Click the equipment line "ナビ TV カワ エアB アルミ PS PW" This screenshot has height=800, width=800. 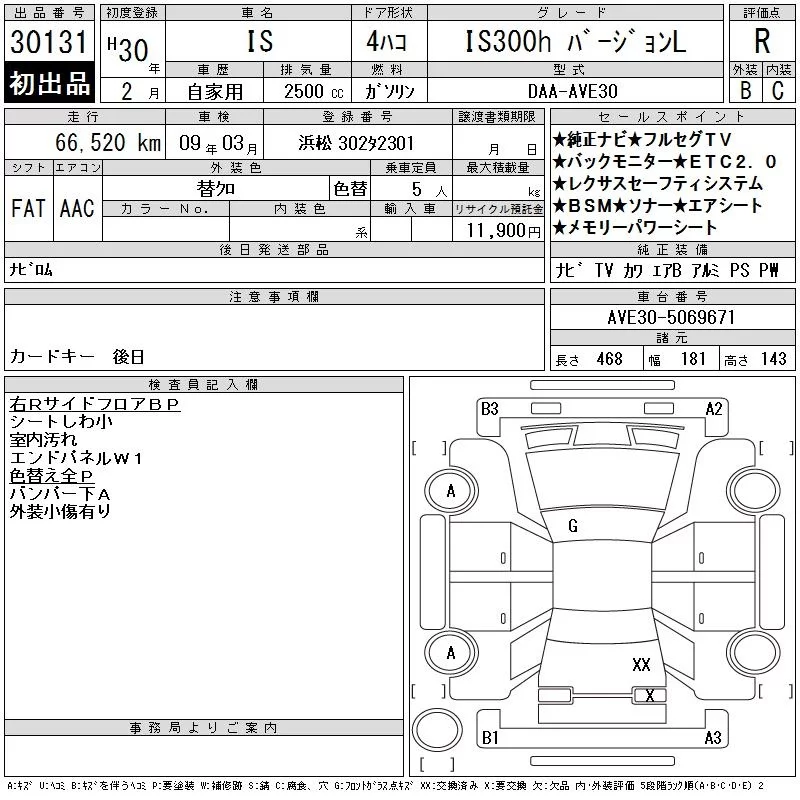tap(667, 270)
